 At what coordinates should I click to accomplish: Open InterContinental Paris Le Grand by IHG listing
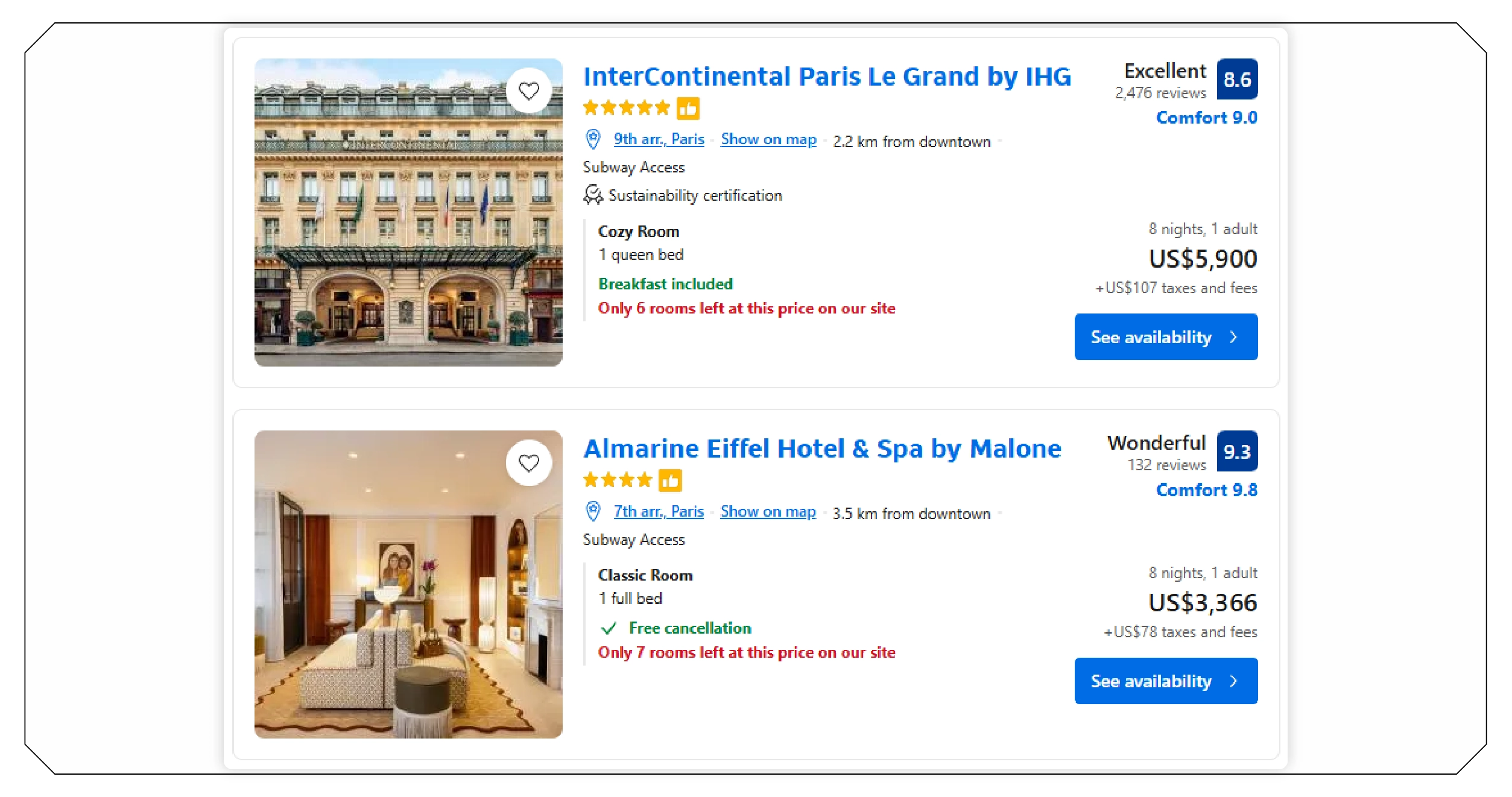827,76
